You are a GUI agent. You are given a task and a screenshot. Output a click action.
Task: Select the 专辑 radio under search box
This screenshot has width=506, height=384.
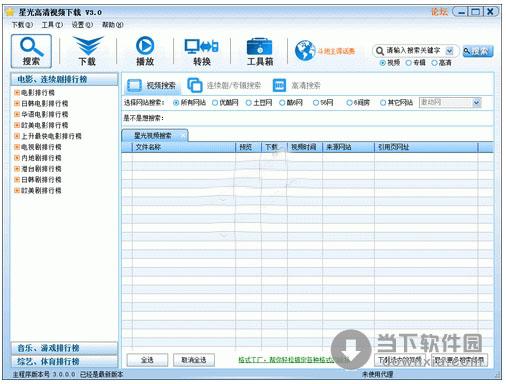409,63
